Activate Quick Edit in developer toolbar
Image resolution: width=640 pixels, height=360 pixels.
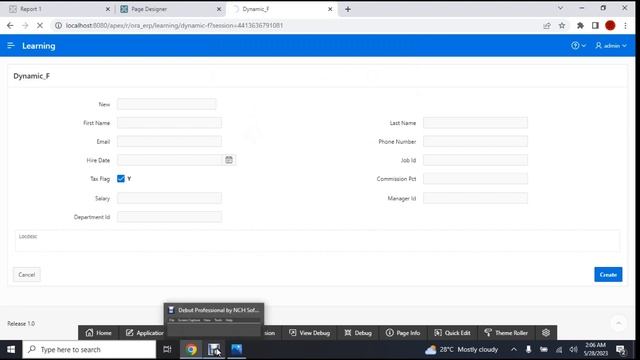[x=452, y=333]
